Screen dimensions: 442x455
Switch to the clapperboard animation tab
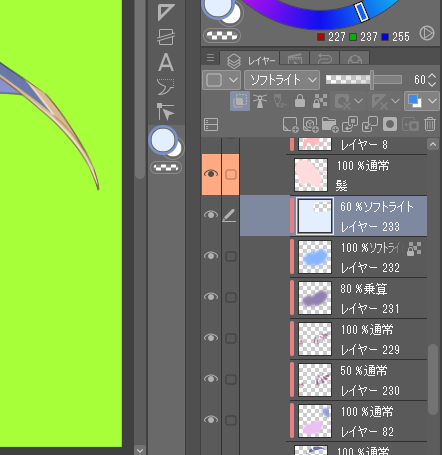pos(295,59)
